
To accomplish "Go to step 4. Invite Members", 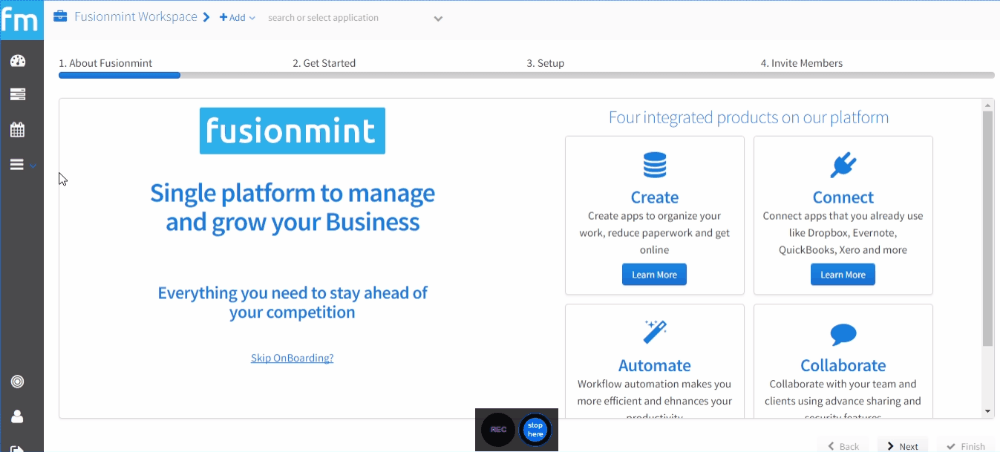I will [801, 63].
